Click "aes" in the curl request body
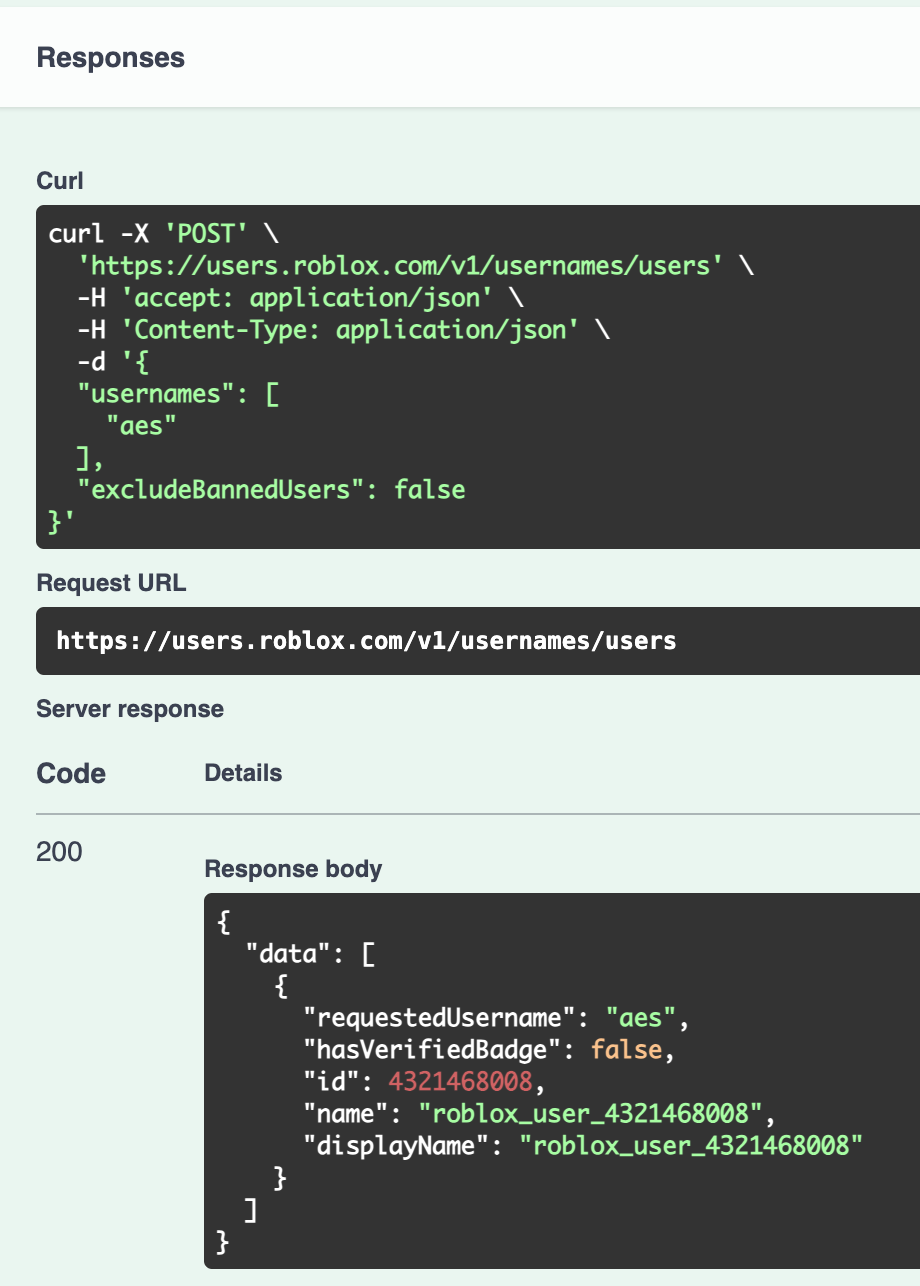The width and height of the screenshot is (920, 1286). point(142,426)
